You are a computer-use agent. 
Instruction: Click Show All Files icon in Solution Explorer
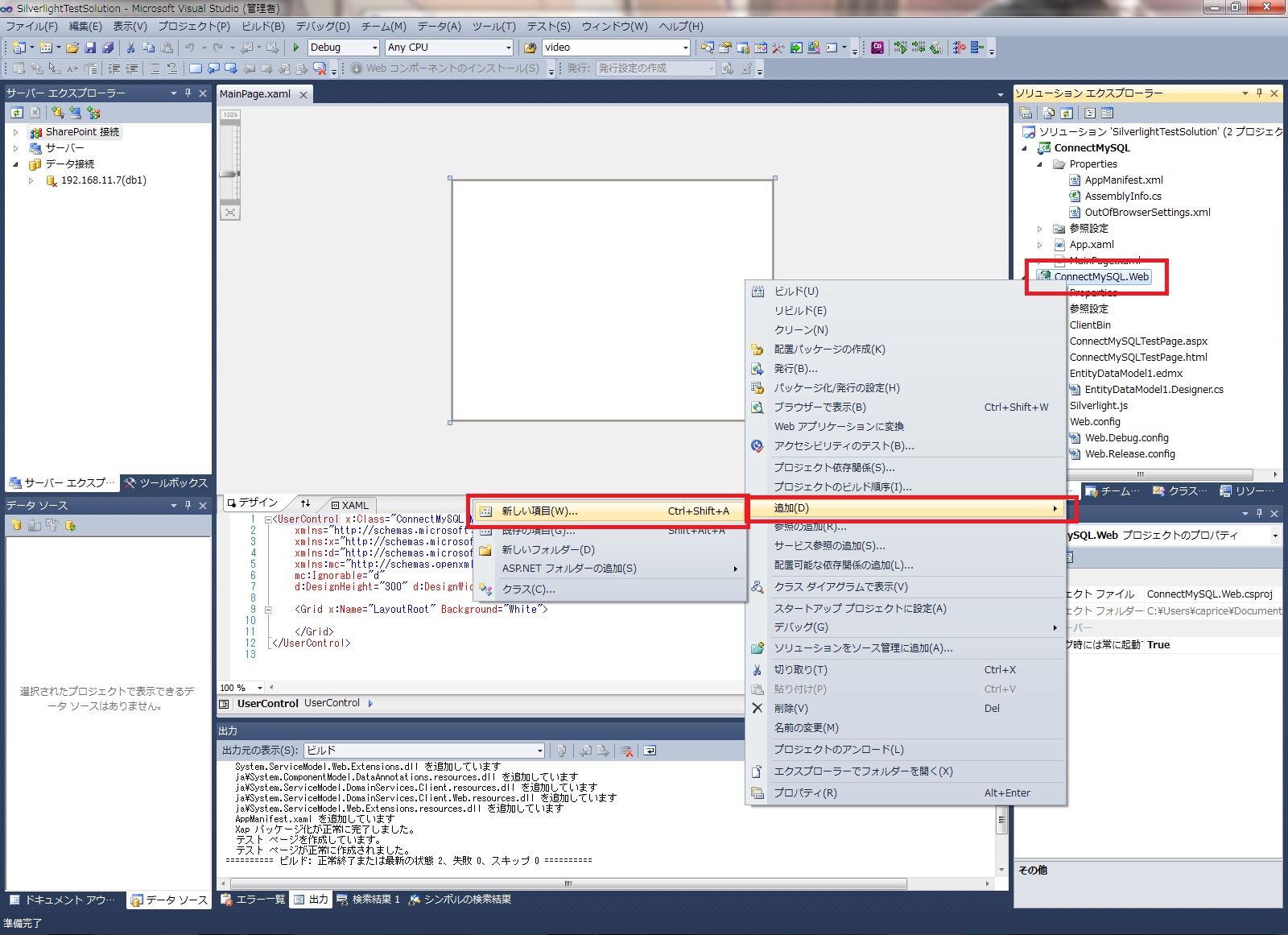[x=1048, y=113]
